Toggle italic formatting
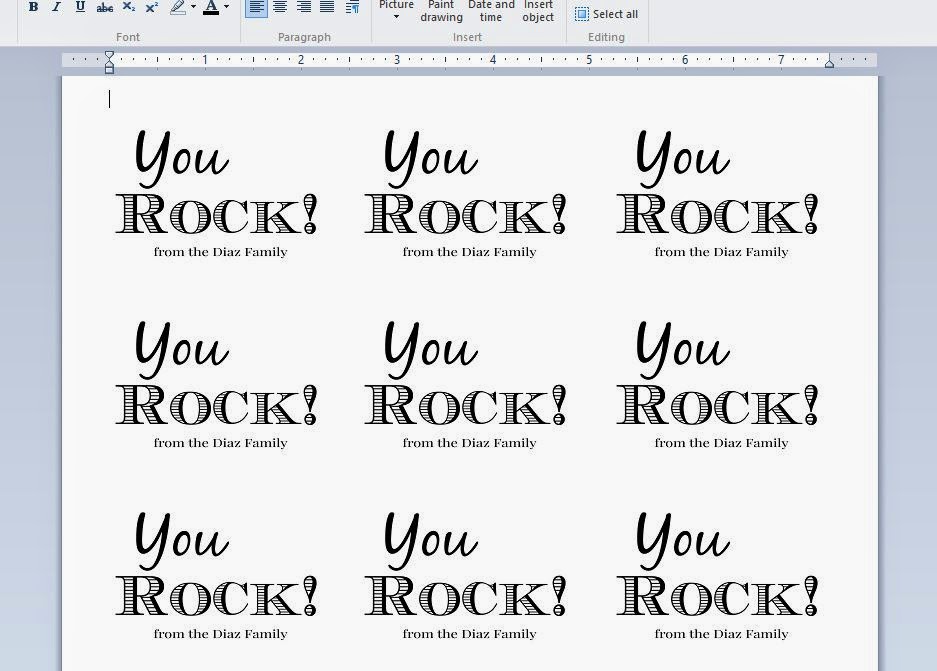The width and height of the screenshot is (937, 671). click(x=57, y=7)
